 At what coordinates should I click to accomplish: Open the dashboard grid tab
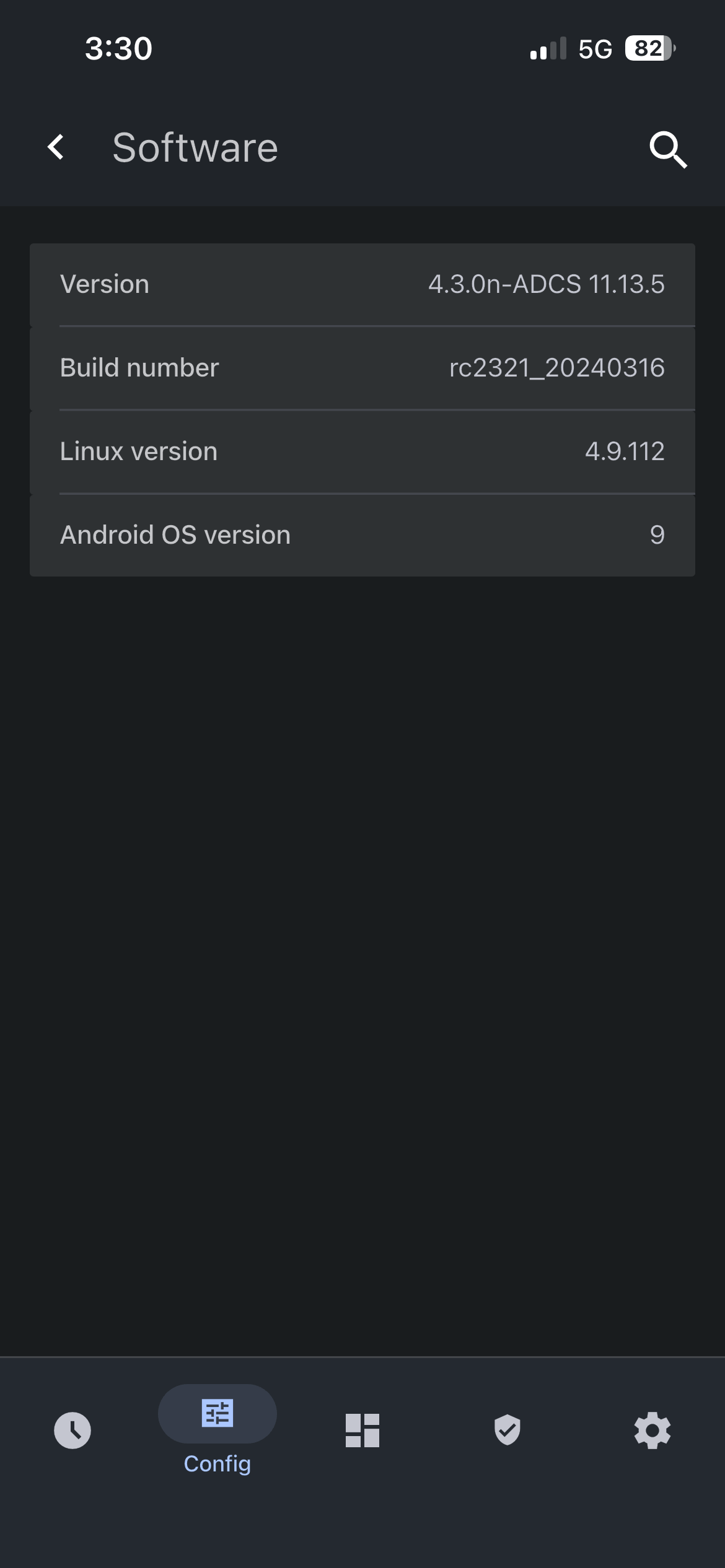(x=362, y=1431)
